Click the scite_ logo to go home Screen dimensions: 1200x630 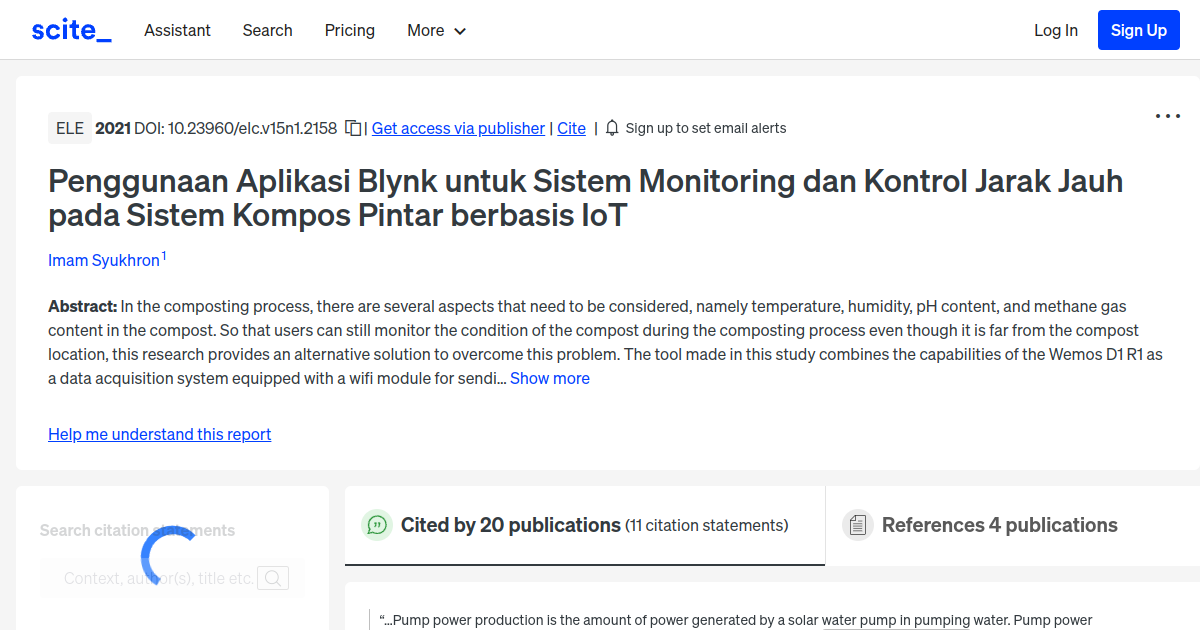click(70, 29)
